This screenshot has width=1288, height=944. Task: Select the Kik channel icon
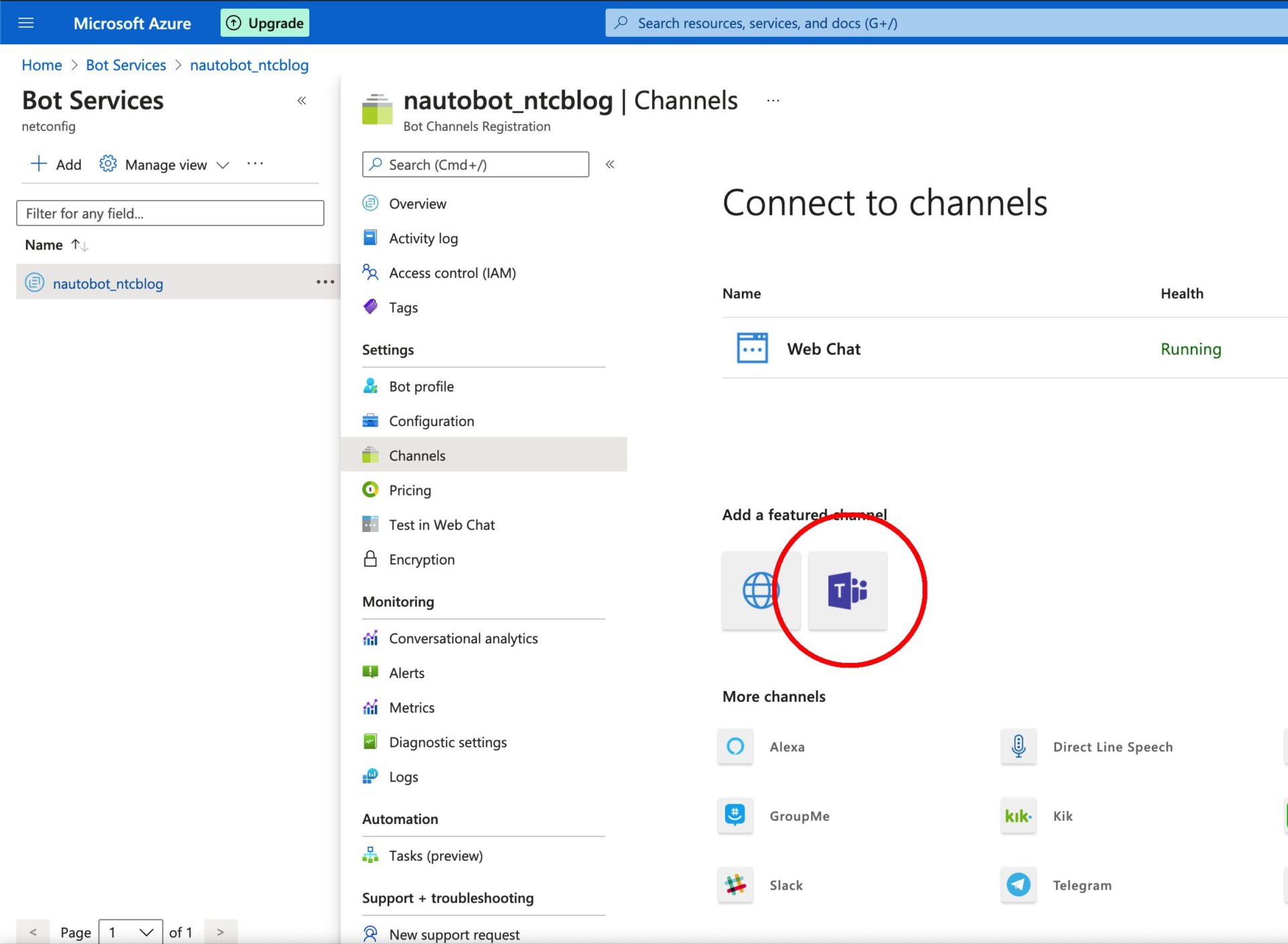(x=1018, y=816)
